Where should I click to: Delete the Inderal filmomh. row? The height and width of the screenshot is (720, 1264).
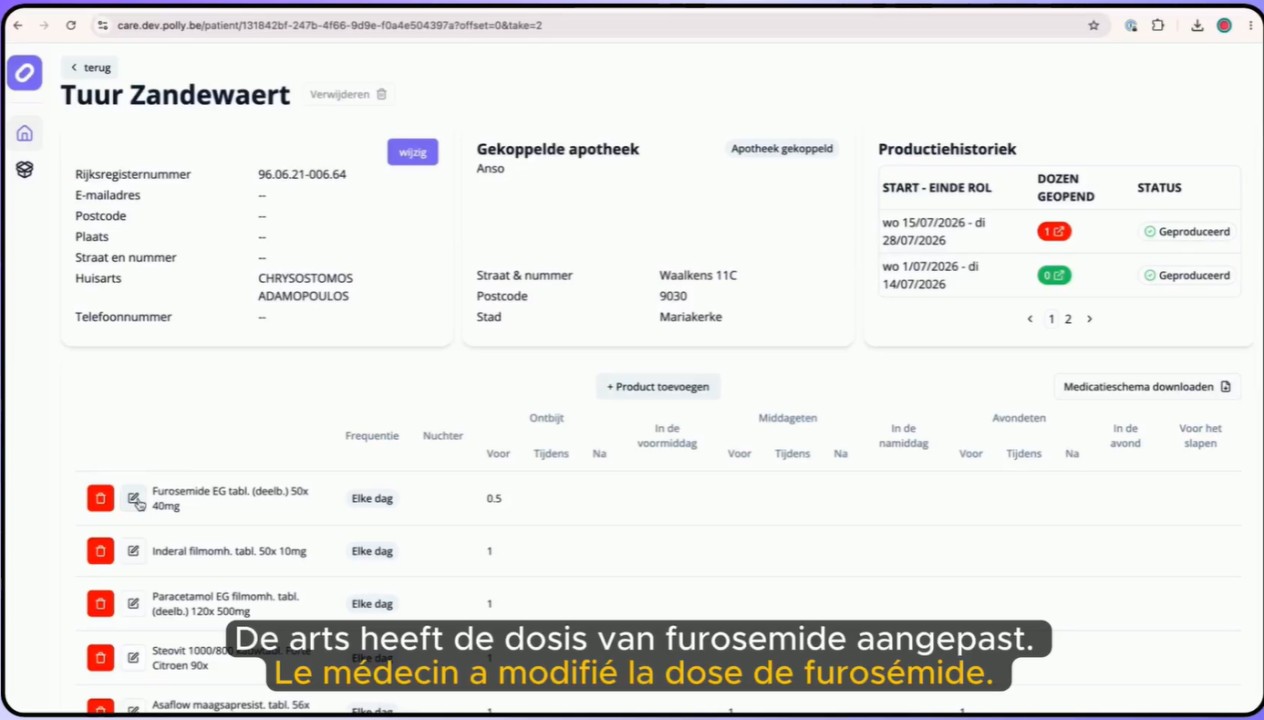(x=100, y=551)
